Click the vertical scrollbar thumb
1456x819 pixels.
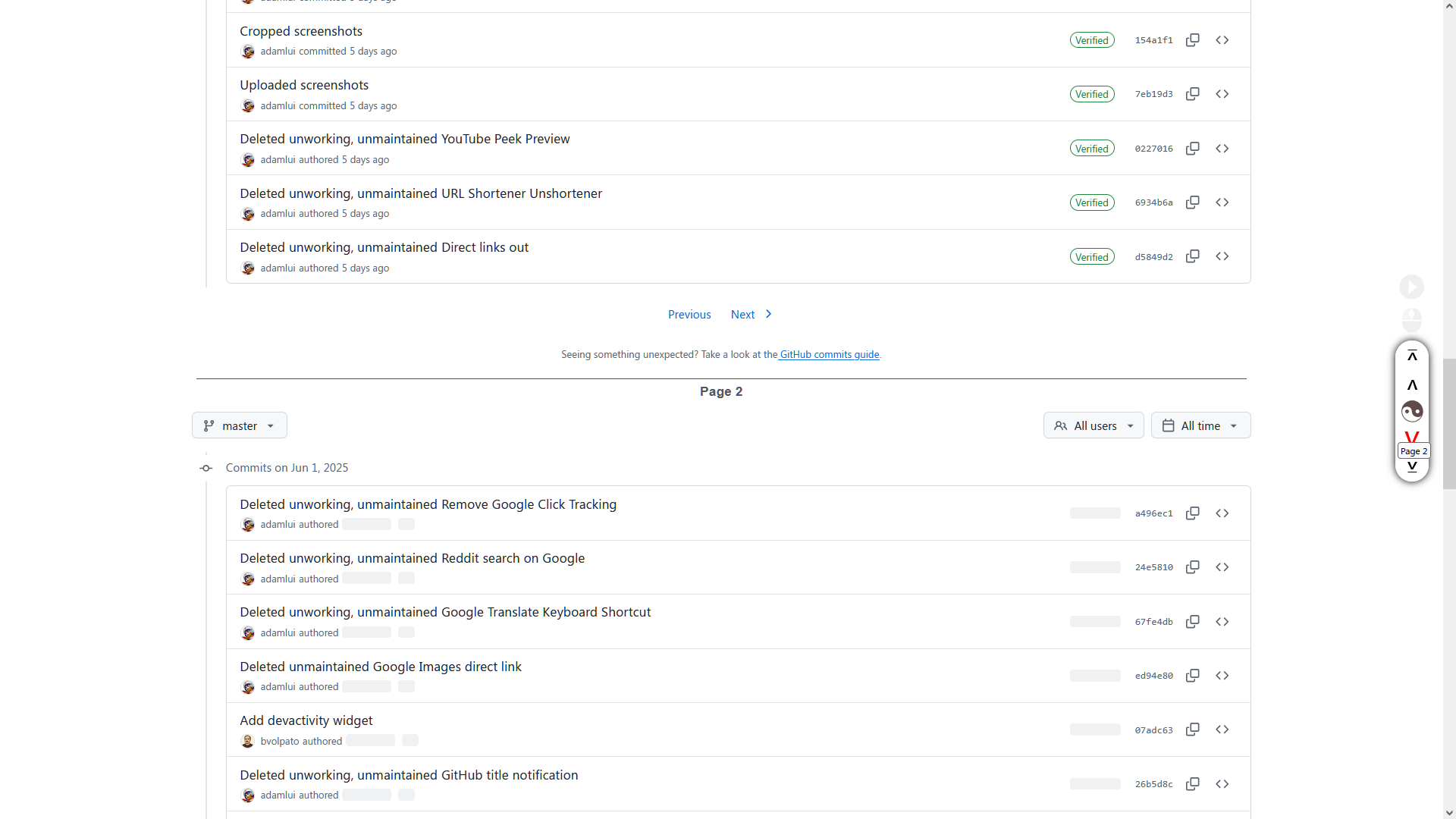coord(1449,425)
